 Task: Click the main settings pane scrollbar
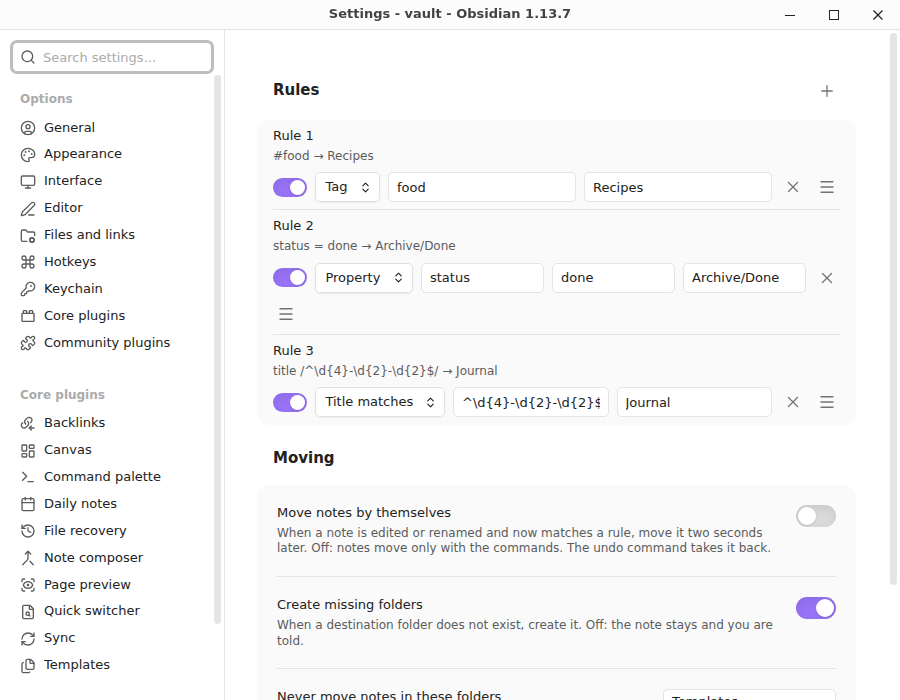point(893,309)
